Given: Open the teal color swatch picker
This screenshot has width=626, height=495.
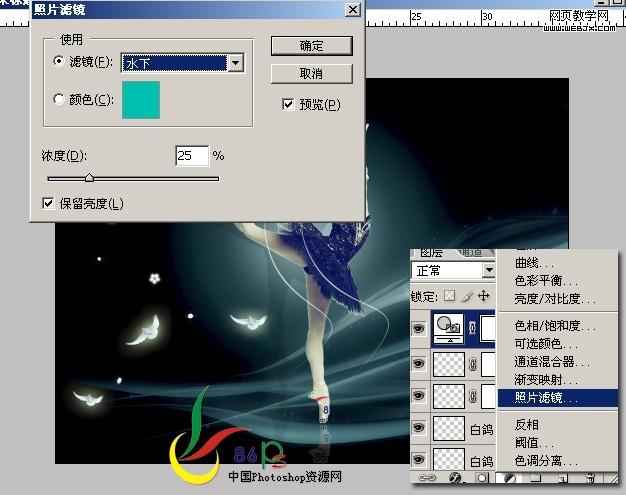Looking at the screenshot, I should point(141,100).
